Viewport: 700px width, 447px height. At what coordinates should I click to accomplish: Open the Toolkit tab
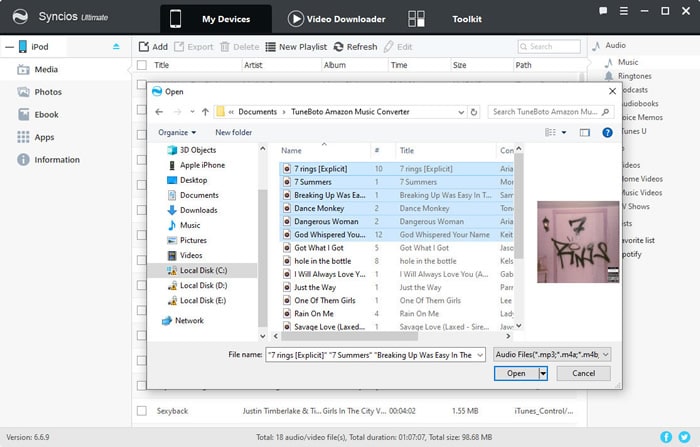(445, 19)
